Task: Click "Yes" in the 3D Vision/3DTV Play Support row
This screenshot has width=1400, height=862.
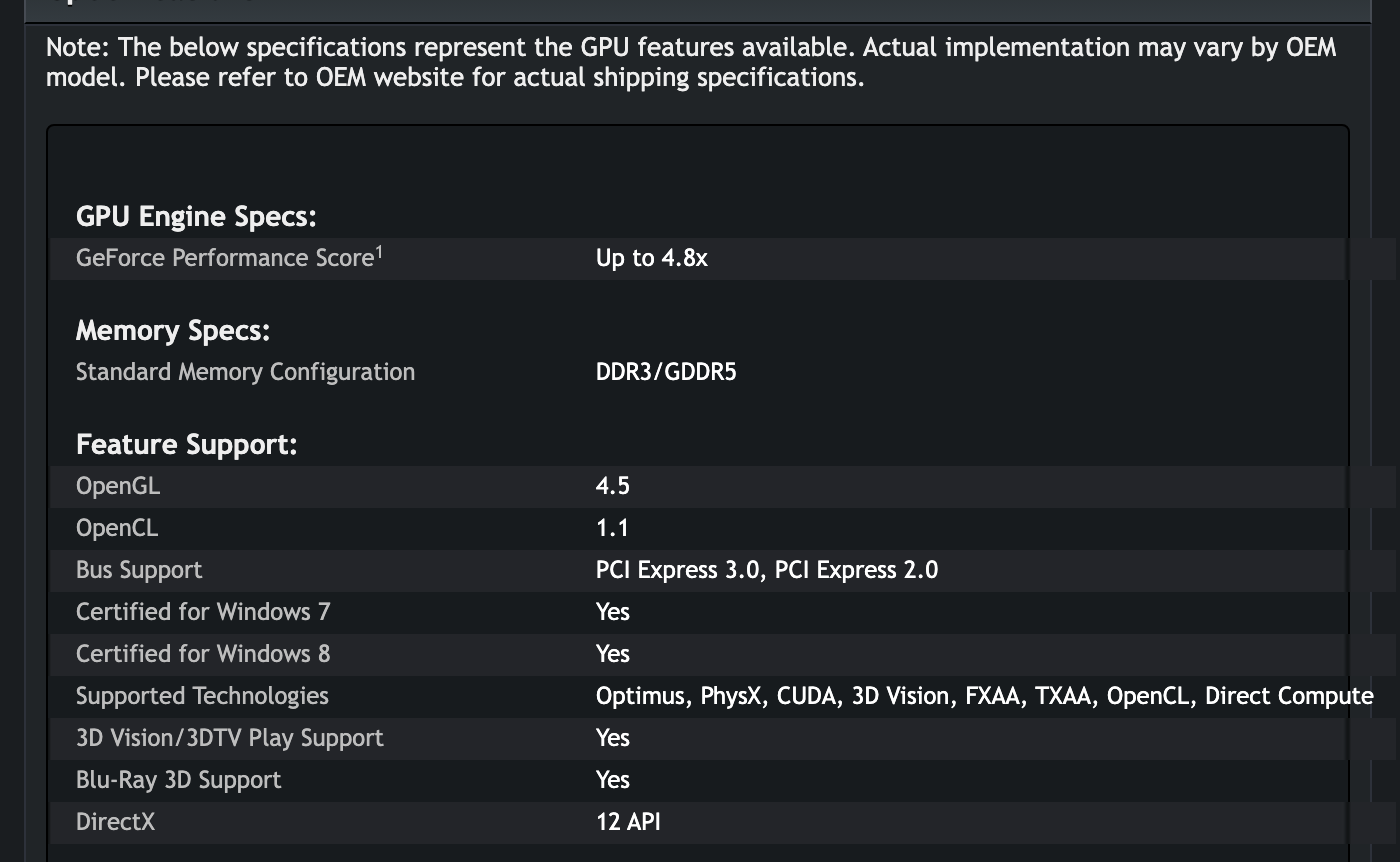Action: 613,738
